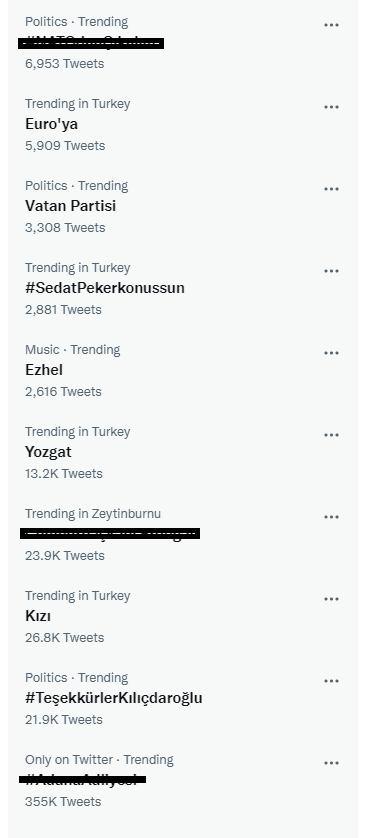Screen dimensions: 370x838
Task: Click three-dot menu beside Kızı trend
Action: click(331, 599)
